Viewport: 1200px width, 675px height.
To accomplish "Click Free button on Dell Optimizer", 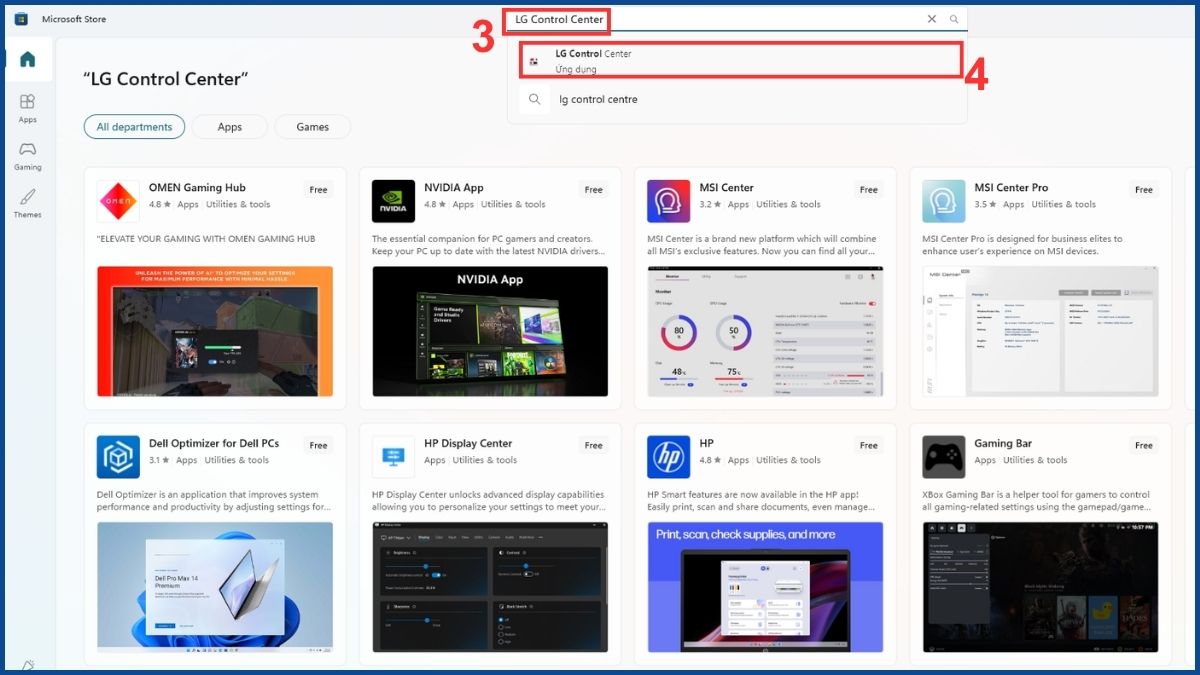I will [x=318, y=445].
